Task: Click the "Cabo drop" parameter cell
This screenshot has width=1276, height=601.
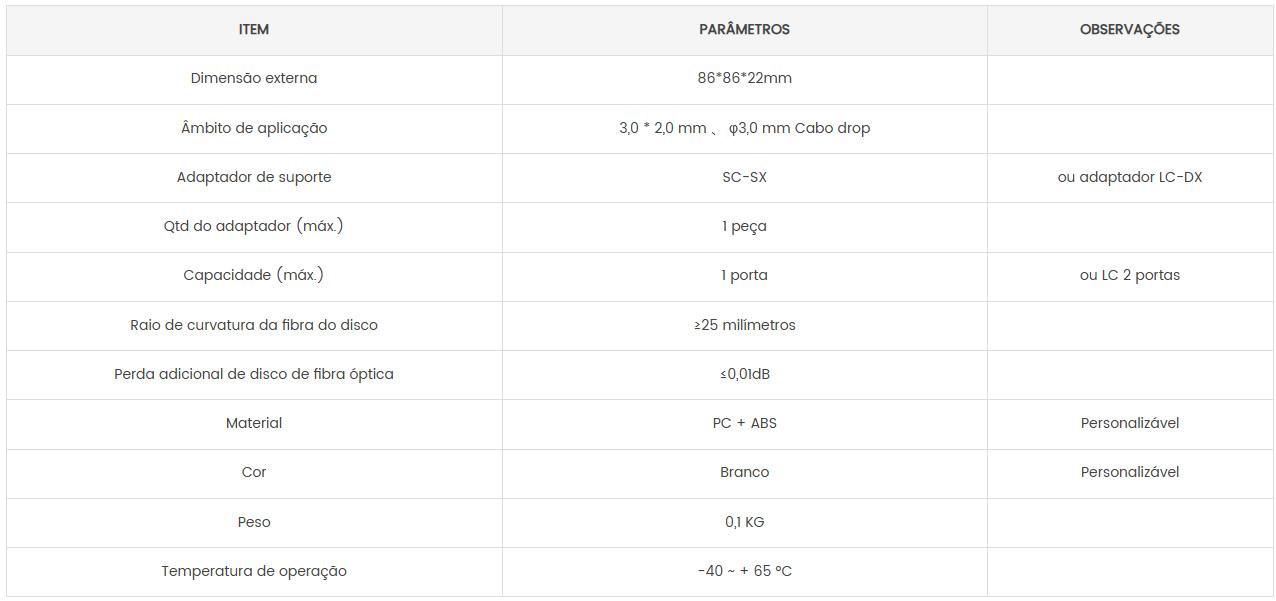Action: coord(744,128)
